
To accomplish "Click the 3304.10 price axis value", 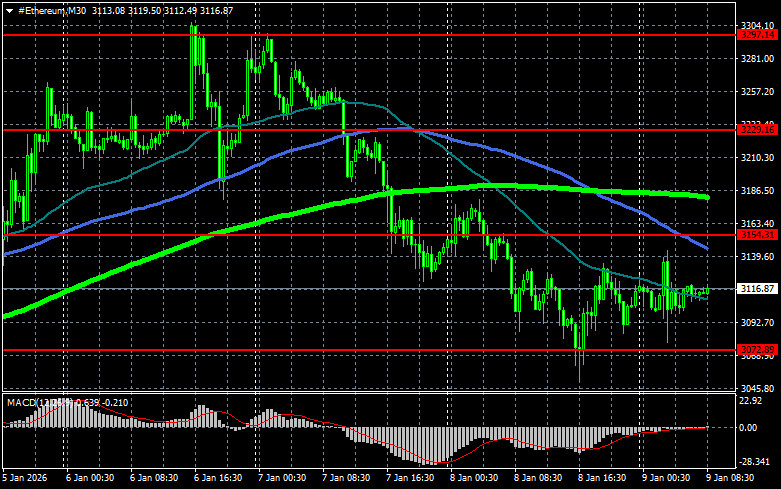I will pyautogui.click(x=757, y=25).
